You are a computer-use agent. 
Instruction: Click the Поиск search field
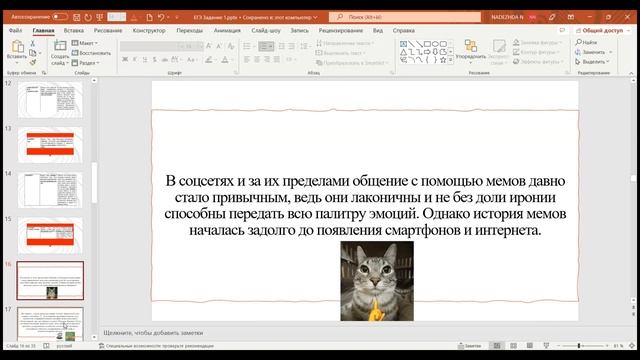click(x=405, y=17)
